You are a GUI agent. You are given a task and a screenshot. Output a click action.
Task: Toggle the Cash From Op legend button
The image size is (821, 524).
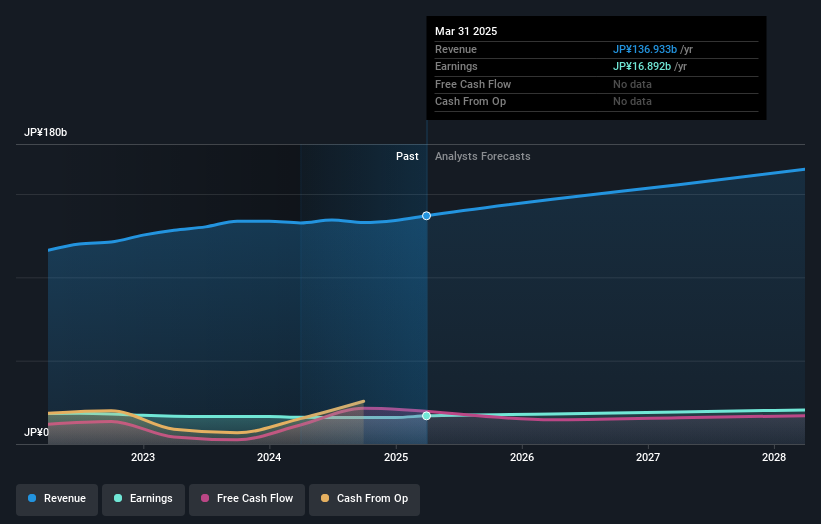coord(364,499)
